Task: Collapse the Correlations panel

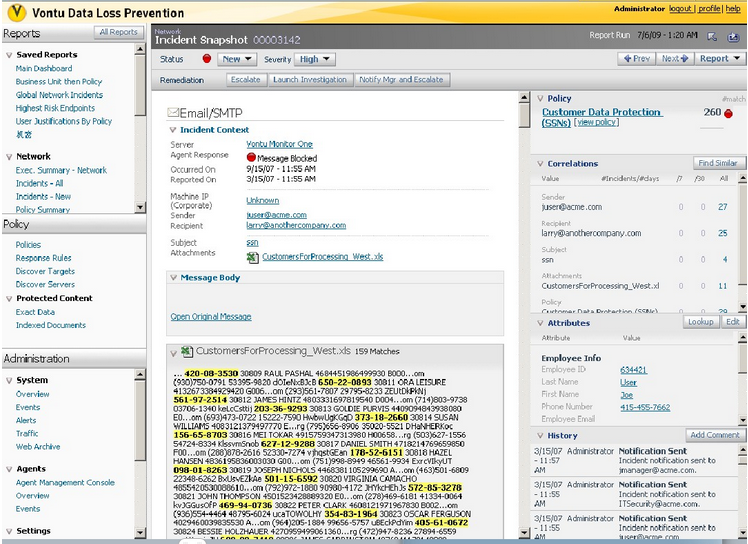Action: coord(540,163)
